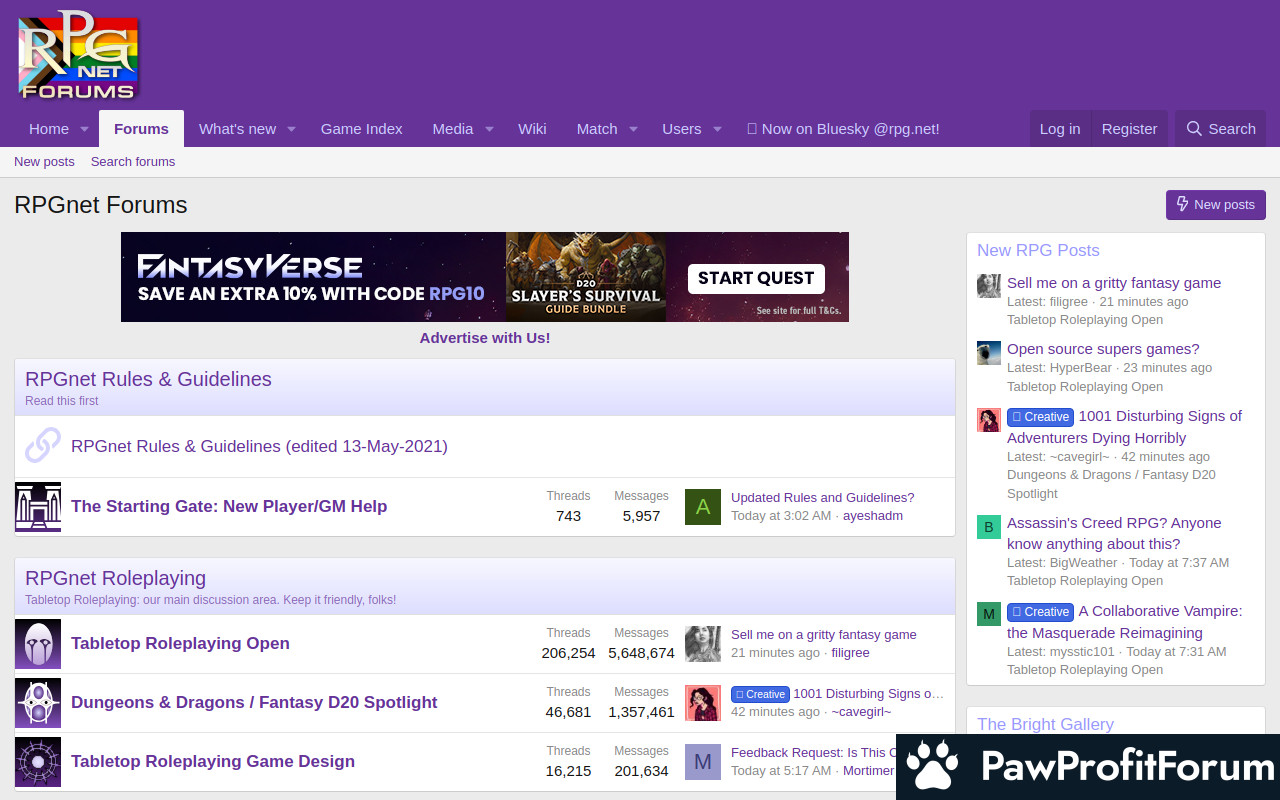Click the search magnifier icon
Image resolution: width=1280 pixels, height=800 pixels.
(x=1194, y=129)
